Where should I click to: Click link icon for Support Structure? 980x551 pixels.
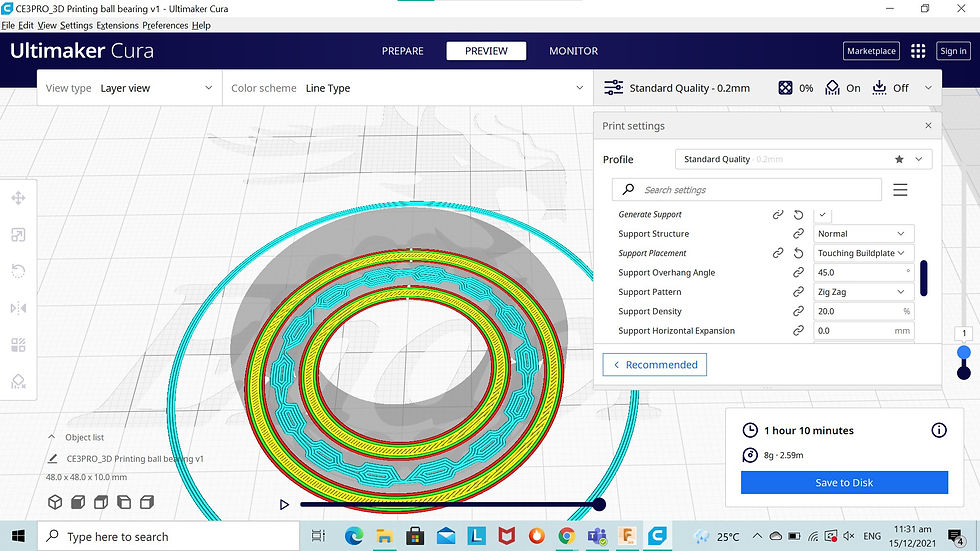[798, 234]
